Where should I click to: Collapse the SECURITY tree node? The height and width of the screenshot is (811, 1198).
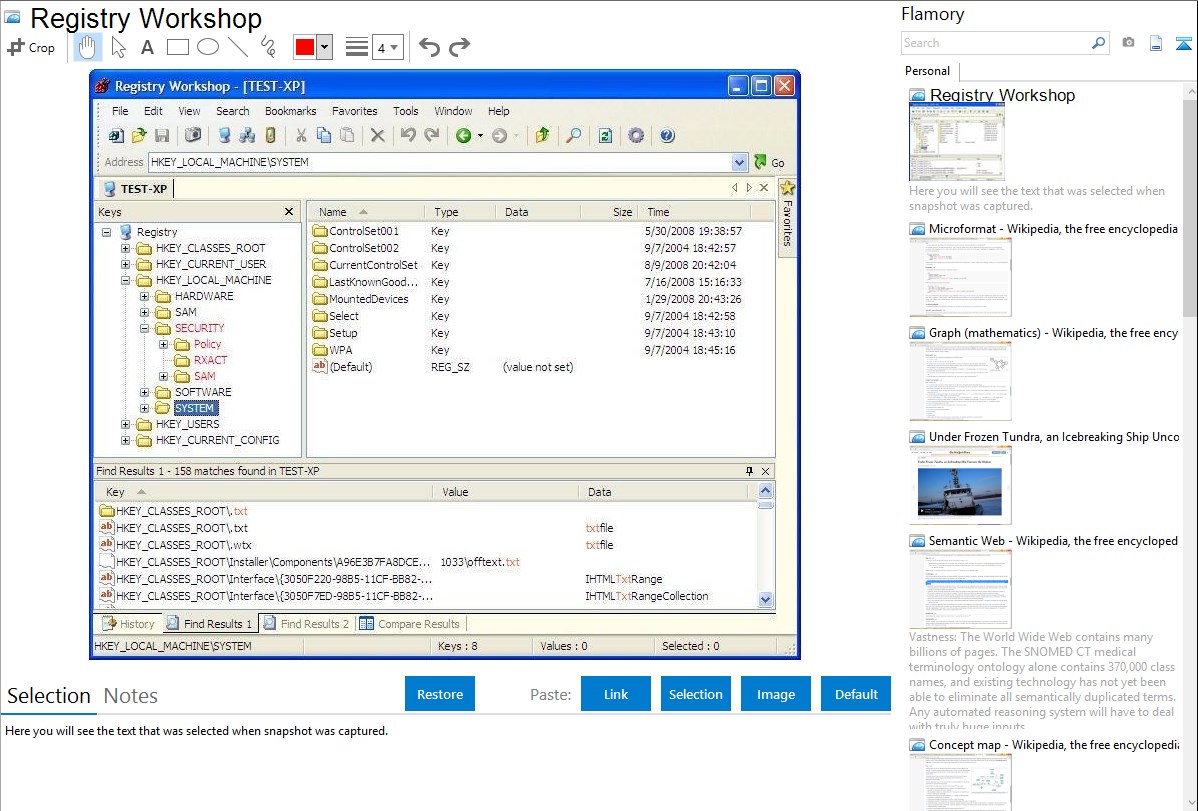[x=144, y=329]
